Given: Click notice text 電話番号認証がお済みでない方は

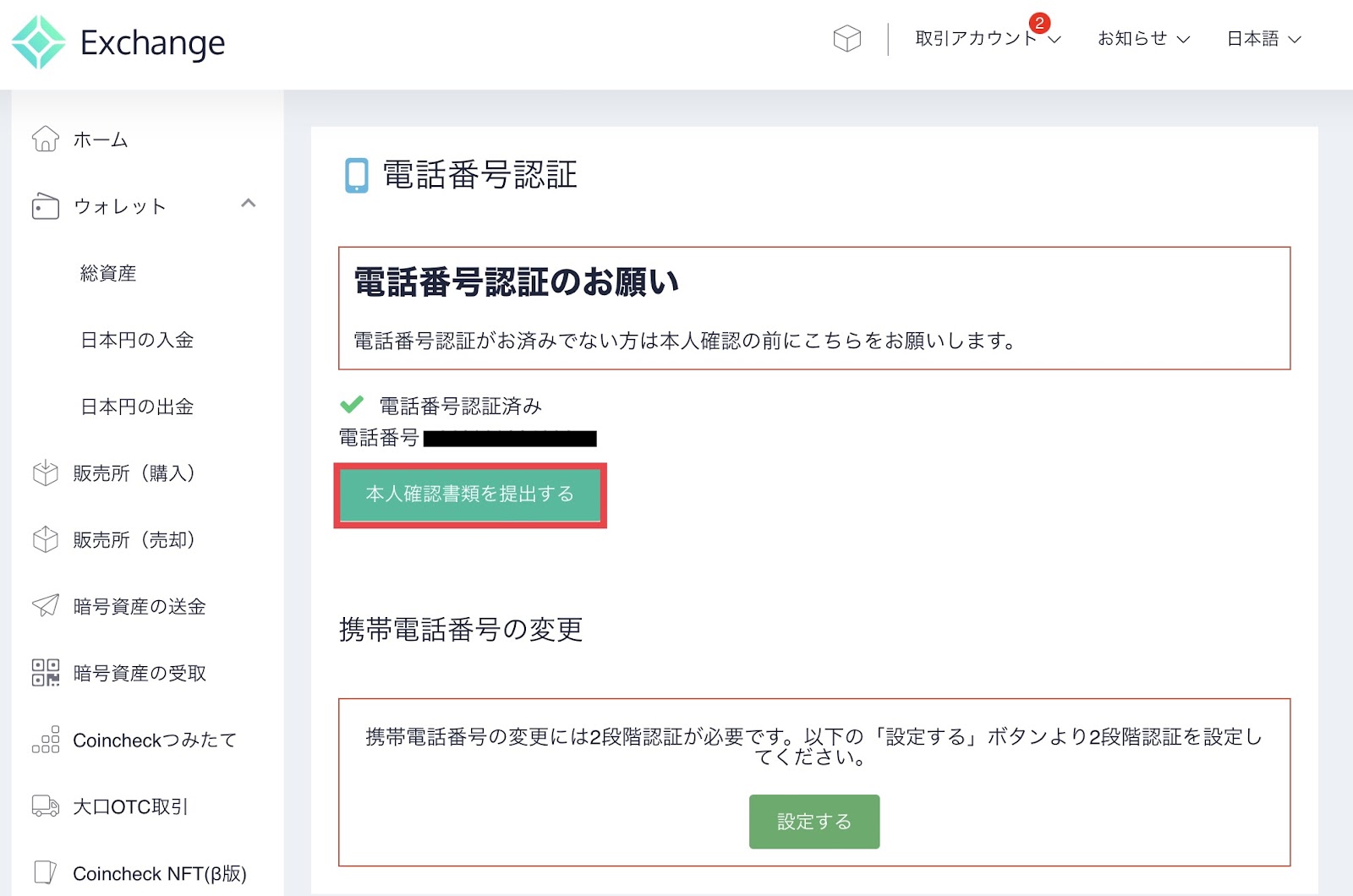Looking at the screenshot, I should point(685,341).
